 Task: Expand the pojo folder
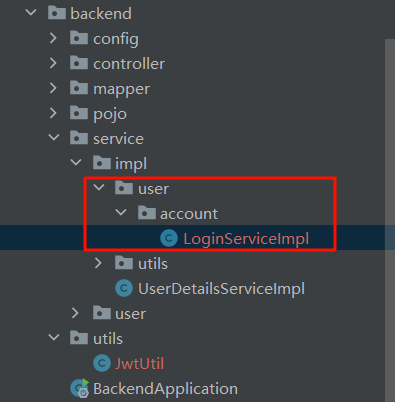pyautogui.click(x=53, y=113)
